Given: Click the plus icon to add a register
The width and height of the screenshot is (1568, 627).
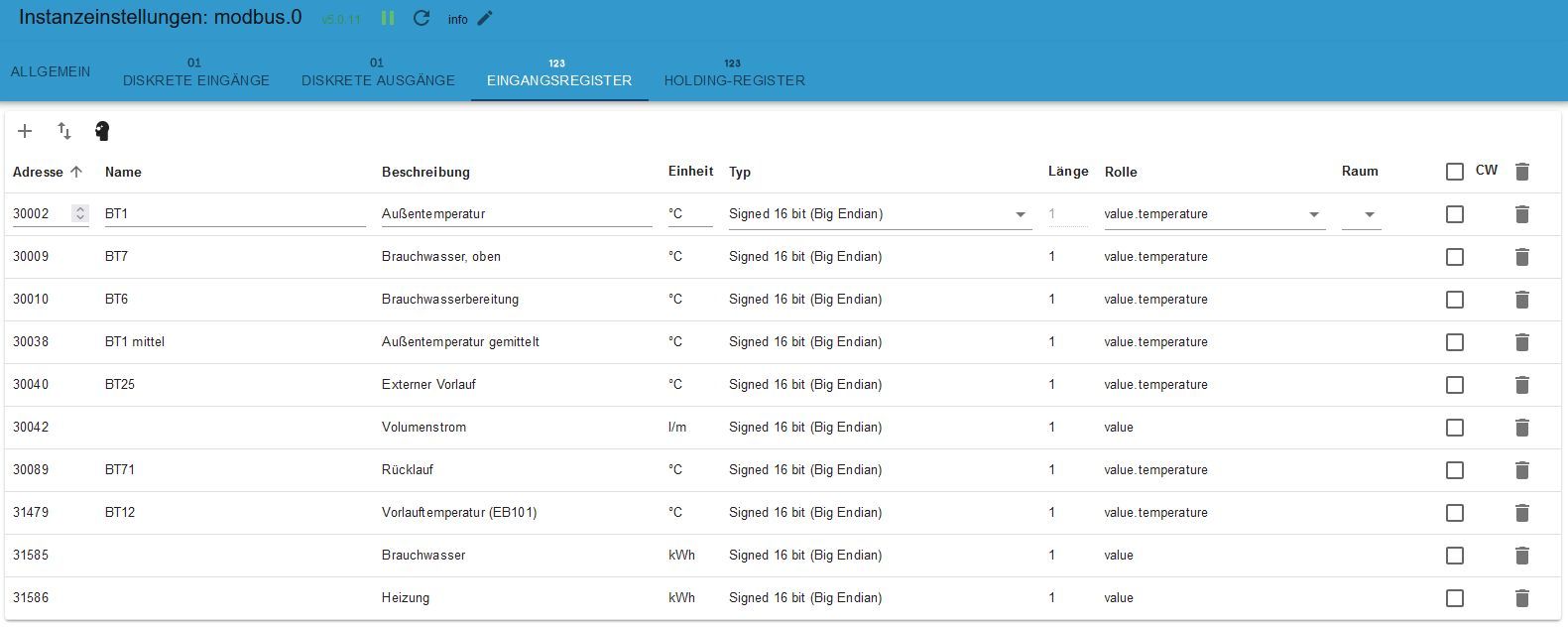Looking at the screenshot, I should pyautogui.click(x=25, y=131).
